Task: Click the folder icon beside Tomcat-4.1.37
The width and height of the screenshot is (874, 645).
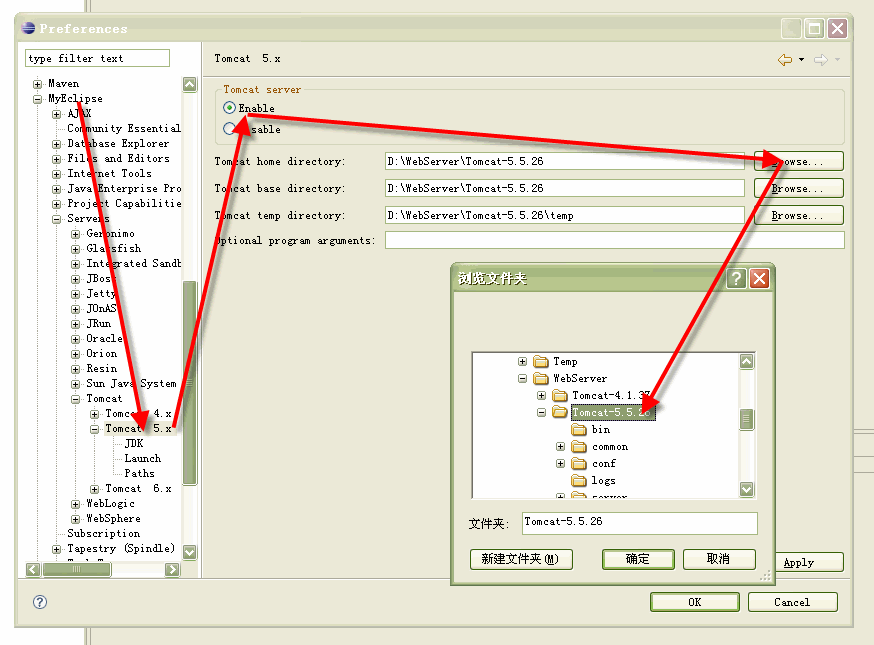Action: (x=560, y=395)
